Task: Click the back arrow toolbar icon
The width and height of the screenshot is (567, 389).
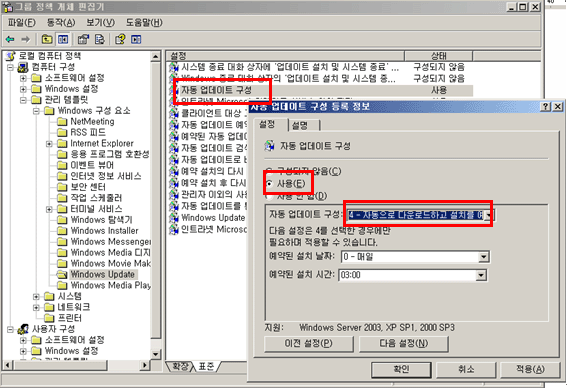Action: (10, 39)
